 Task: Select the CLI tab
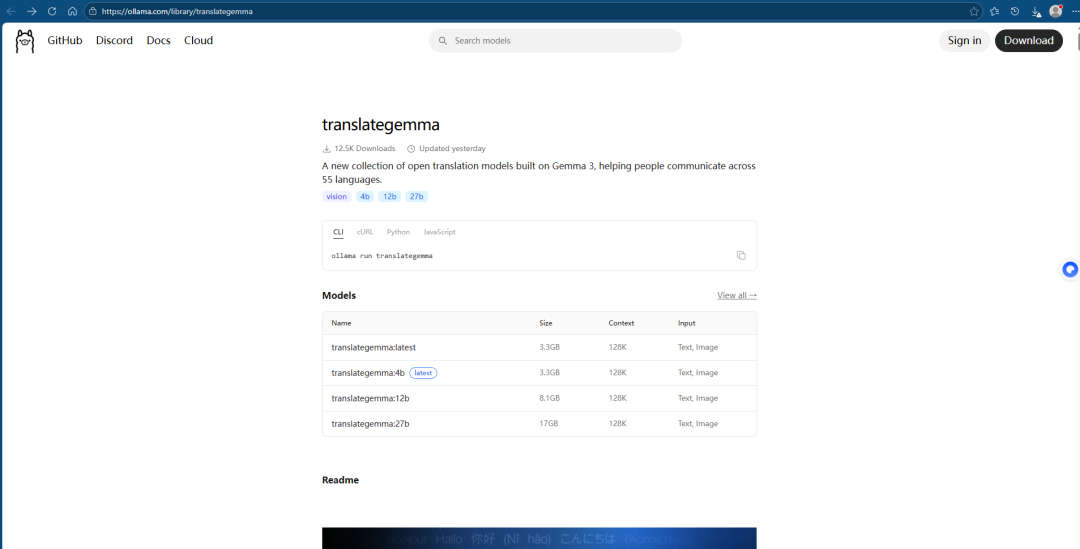338,232
